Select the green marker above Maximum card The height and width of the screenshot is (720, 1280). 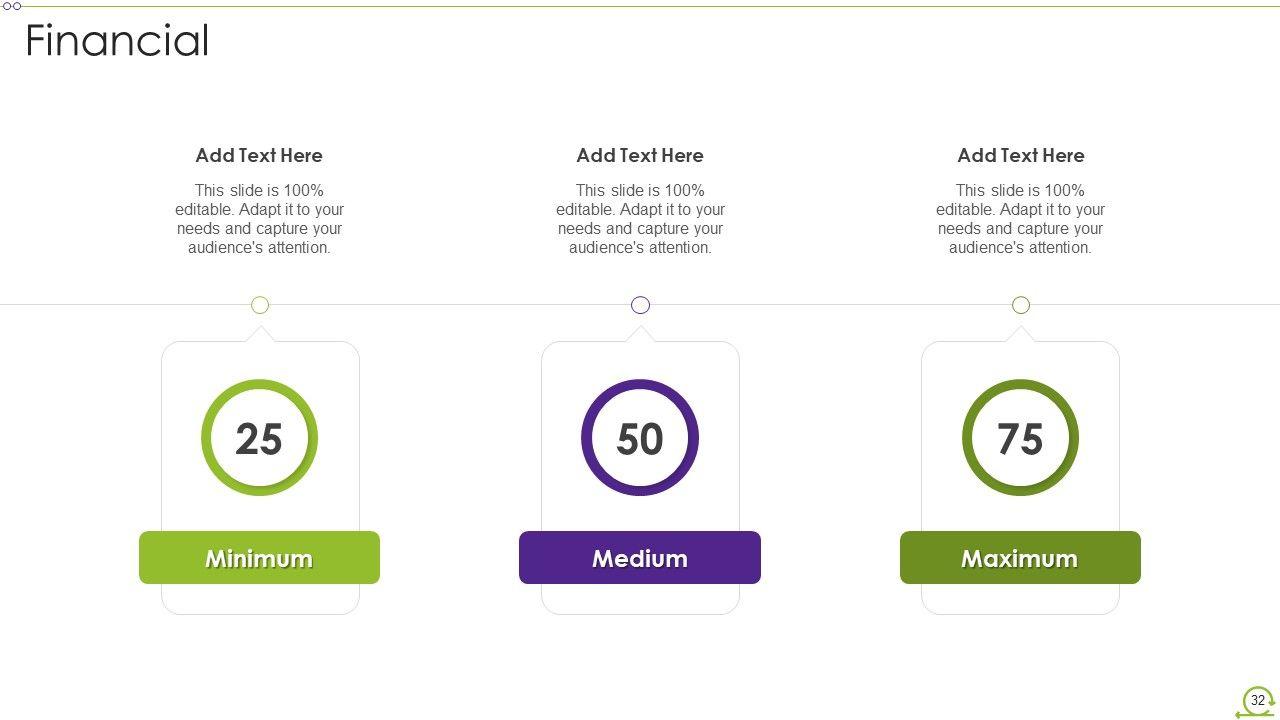click(1021, 305)
